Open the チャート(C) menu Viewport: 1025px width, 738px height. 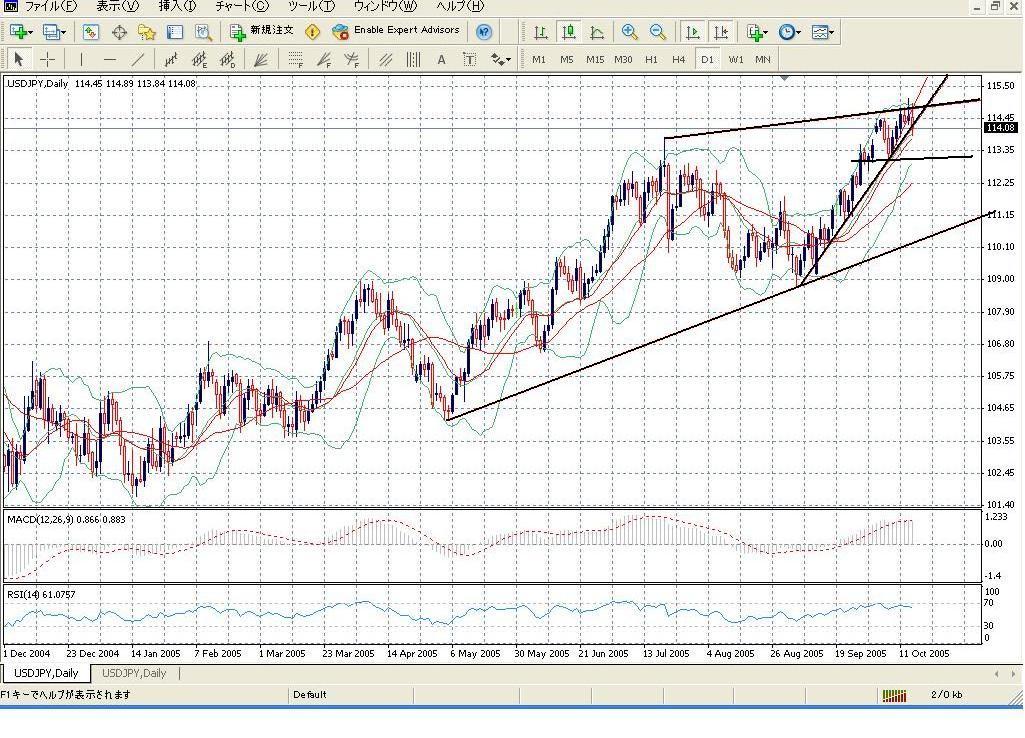pyautogui.click(x=241, y=6)
